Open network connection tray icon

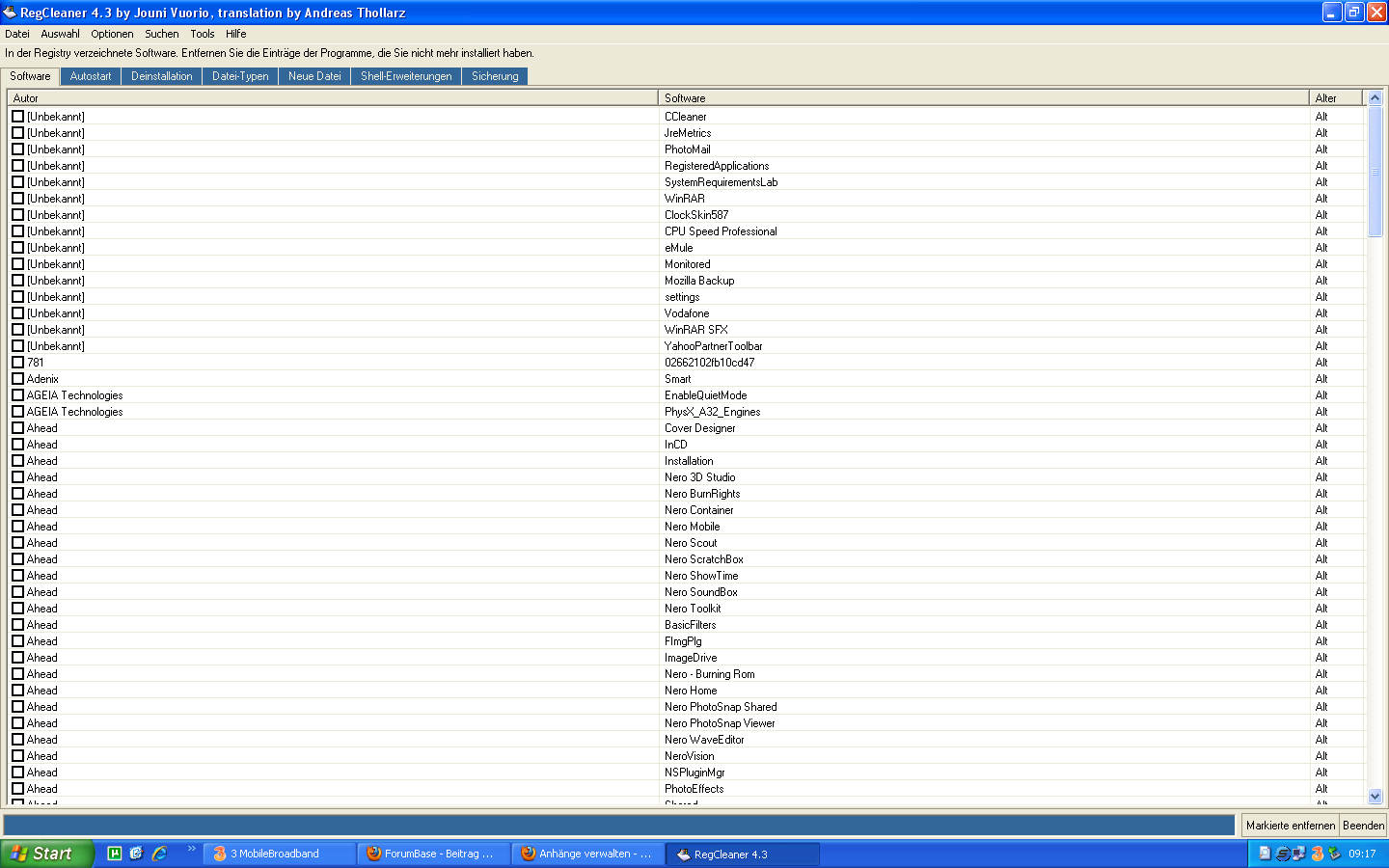click(1299, 854)
